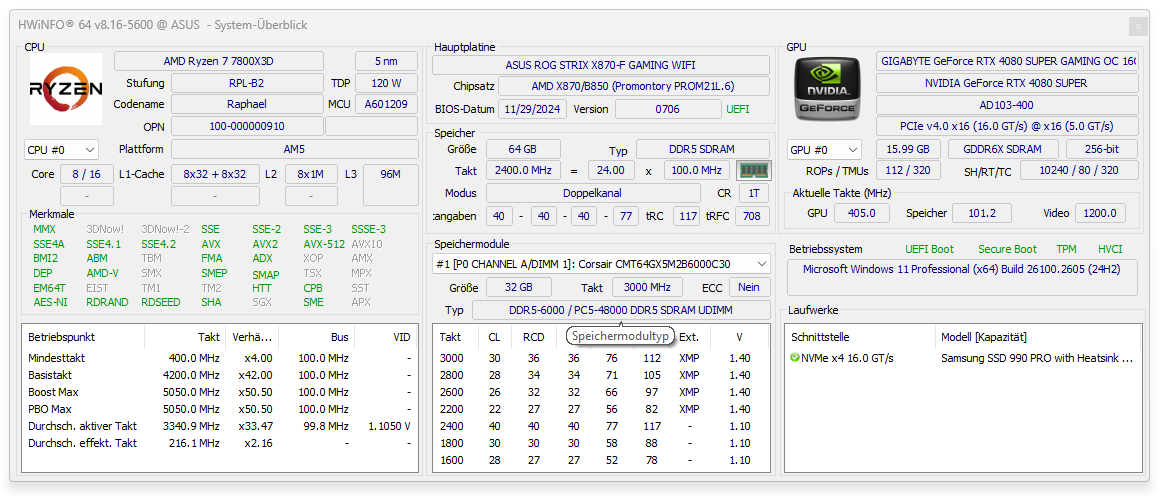Click the Raphael codename field
This screenshot has width=1172, height=496.
point(246,105)
